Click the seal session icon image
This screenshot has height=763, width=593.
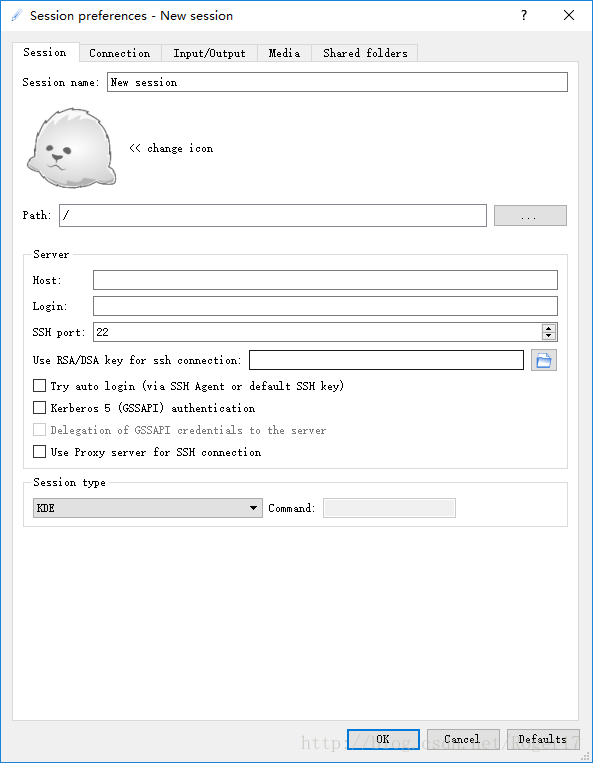72,148
